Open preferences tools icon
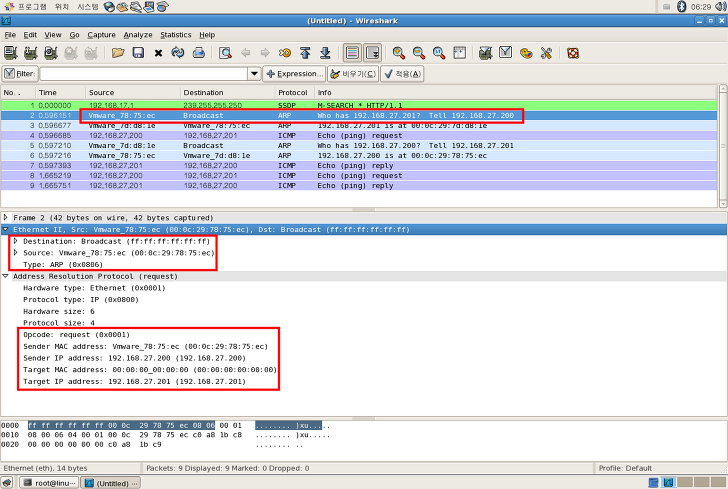 546,53
